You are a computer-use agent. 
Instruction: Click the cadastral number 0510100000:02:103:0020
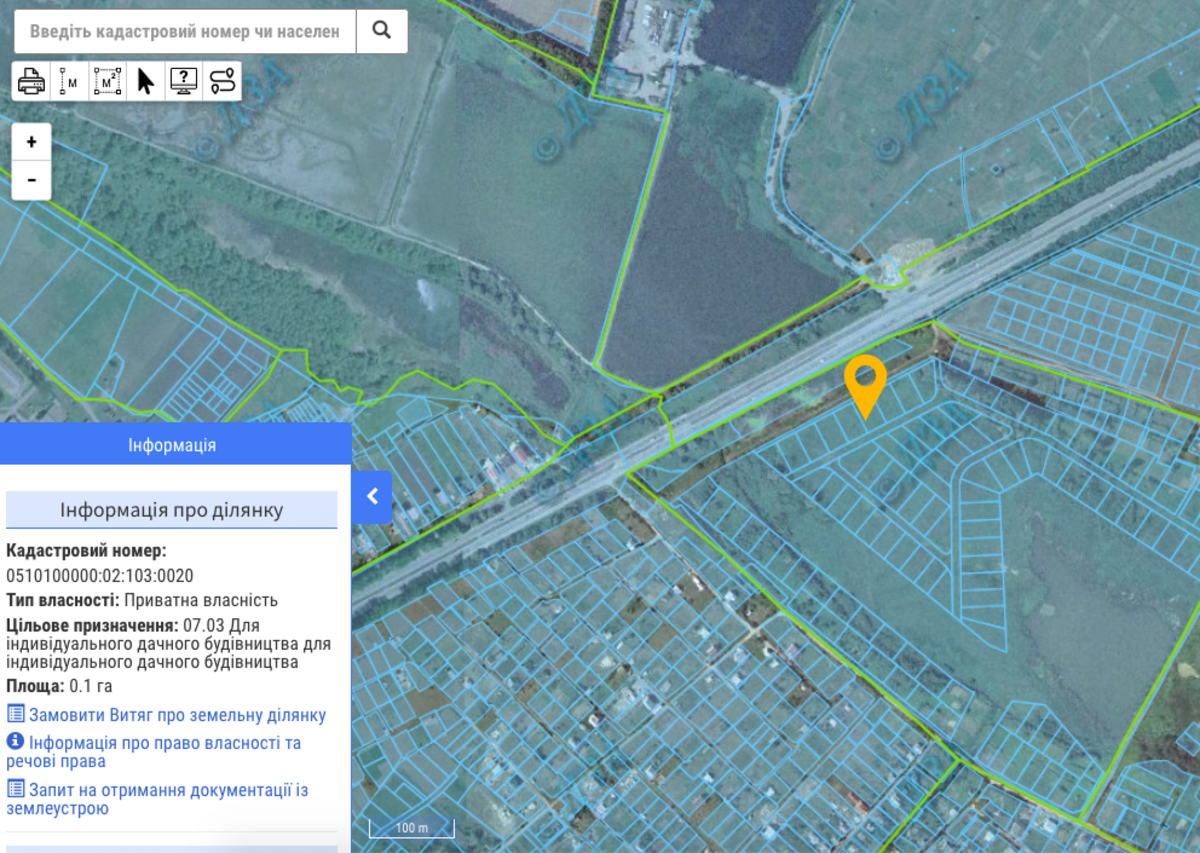click(100, 575)
